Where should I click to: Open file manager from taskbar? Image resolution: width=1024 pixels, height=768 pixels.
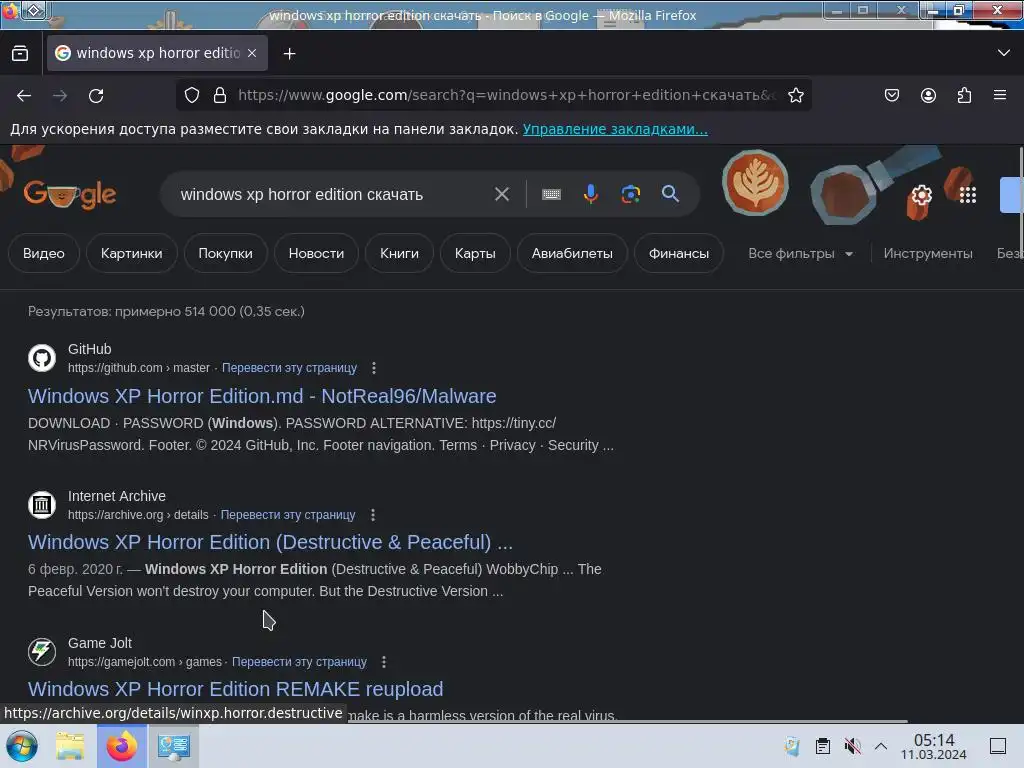(70, 746)
